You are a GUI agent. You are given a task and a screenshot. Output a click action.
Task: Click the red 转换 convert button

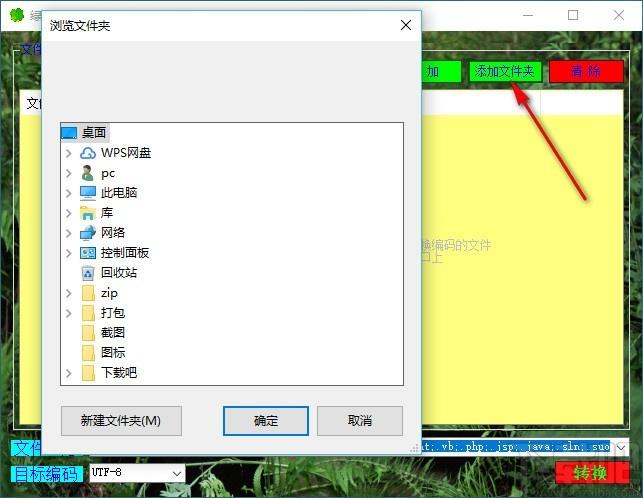592,473
